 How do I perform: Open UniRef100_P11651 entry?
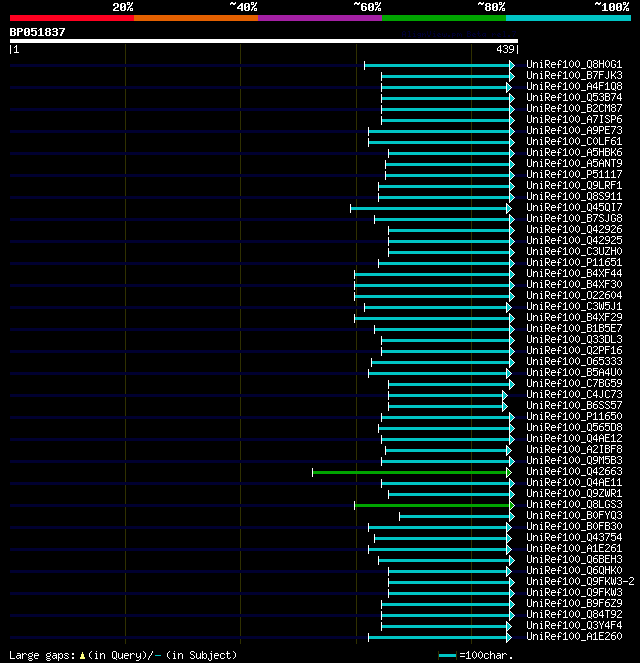tap(574, 263)
